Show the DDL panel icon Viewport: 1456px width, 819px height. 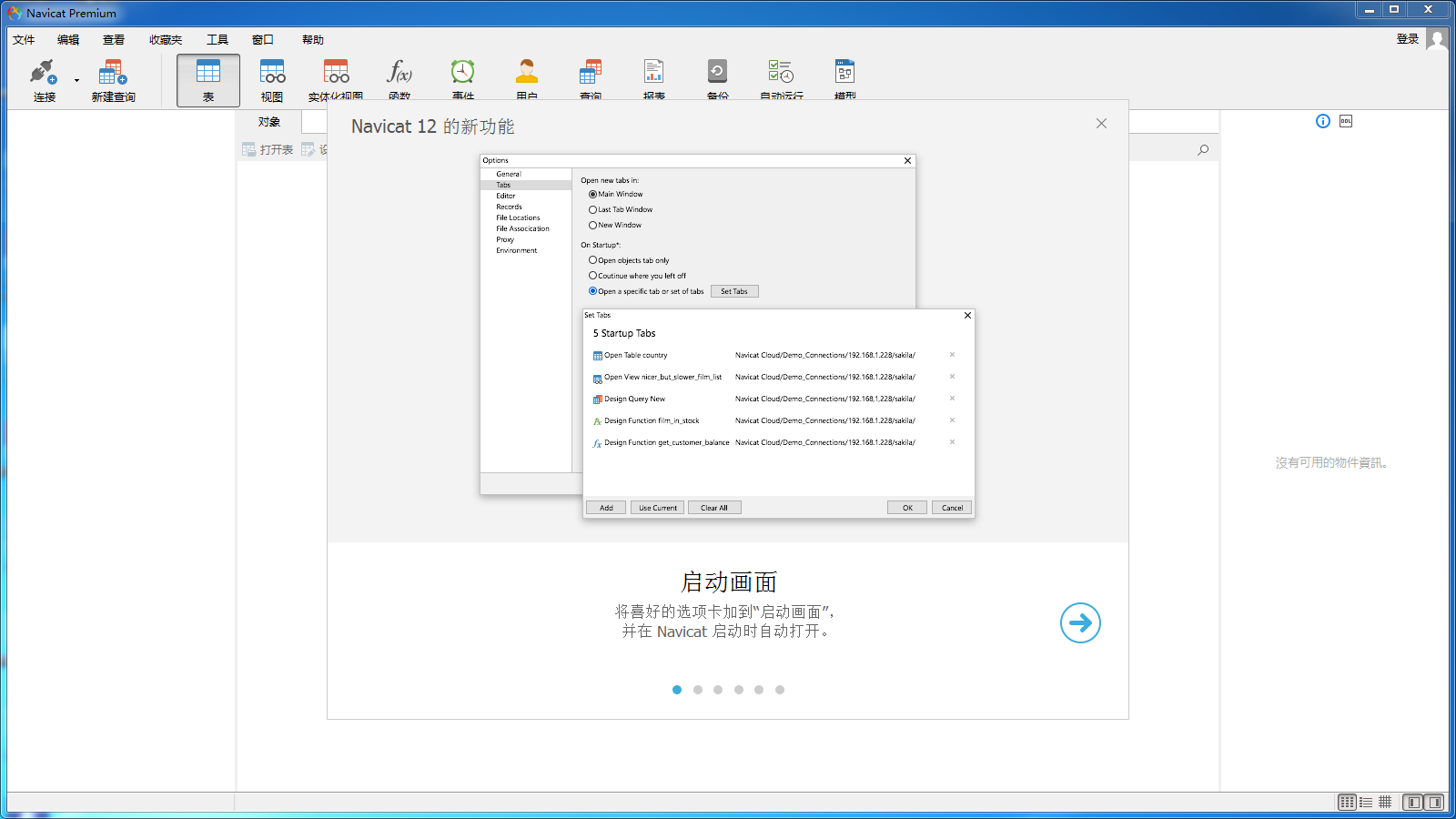(1346, 121)
